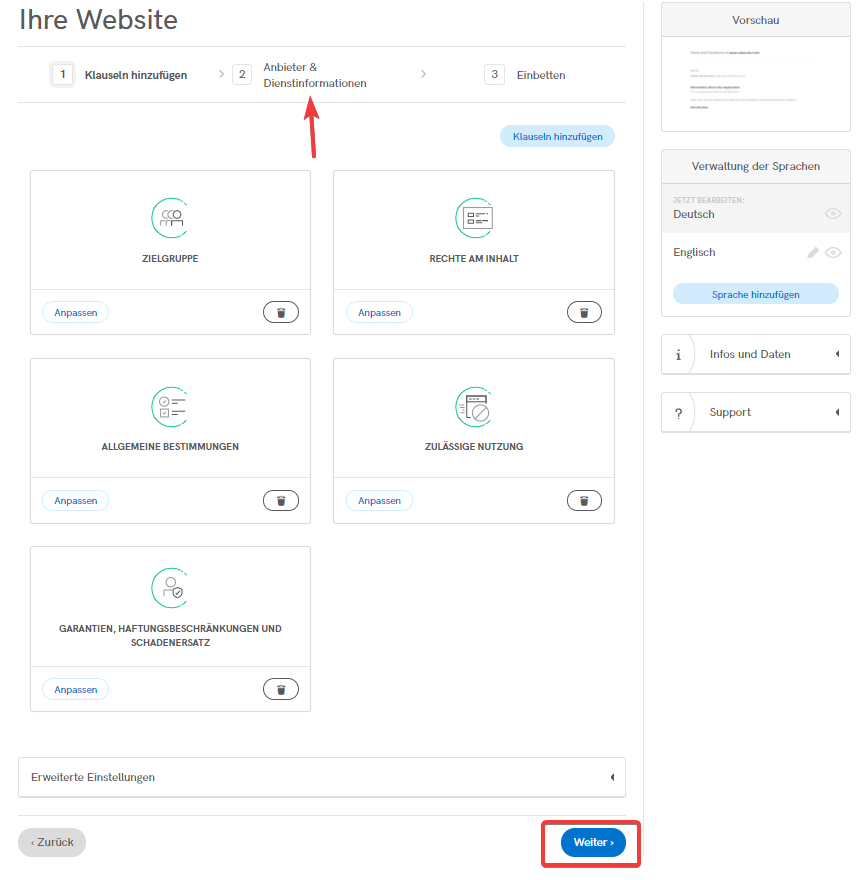864x880 pixels.
Task: Open the Vorschau document preview thumbnail
Action: [755, 81]
